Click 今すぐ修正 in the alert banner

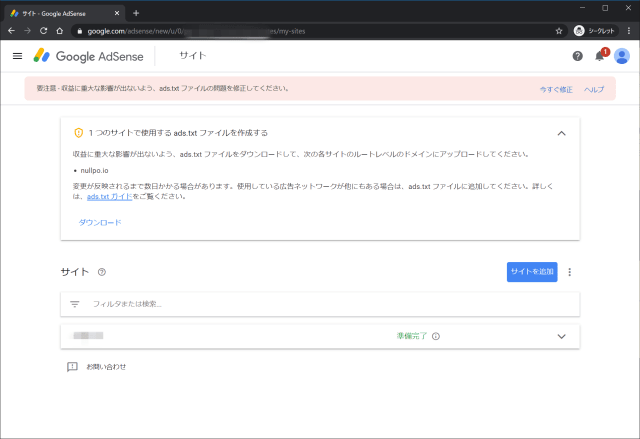tap(556, 89)
